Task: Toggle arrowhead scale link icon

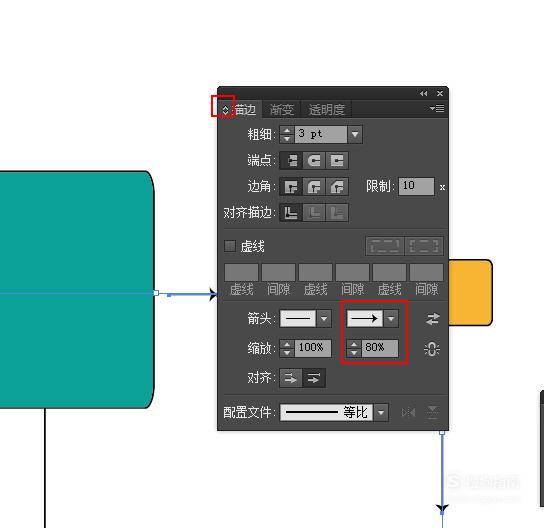Action: (x=432, y=349)
